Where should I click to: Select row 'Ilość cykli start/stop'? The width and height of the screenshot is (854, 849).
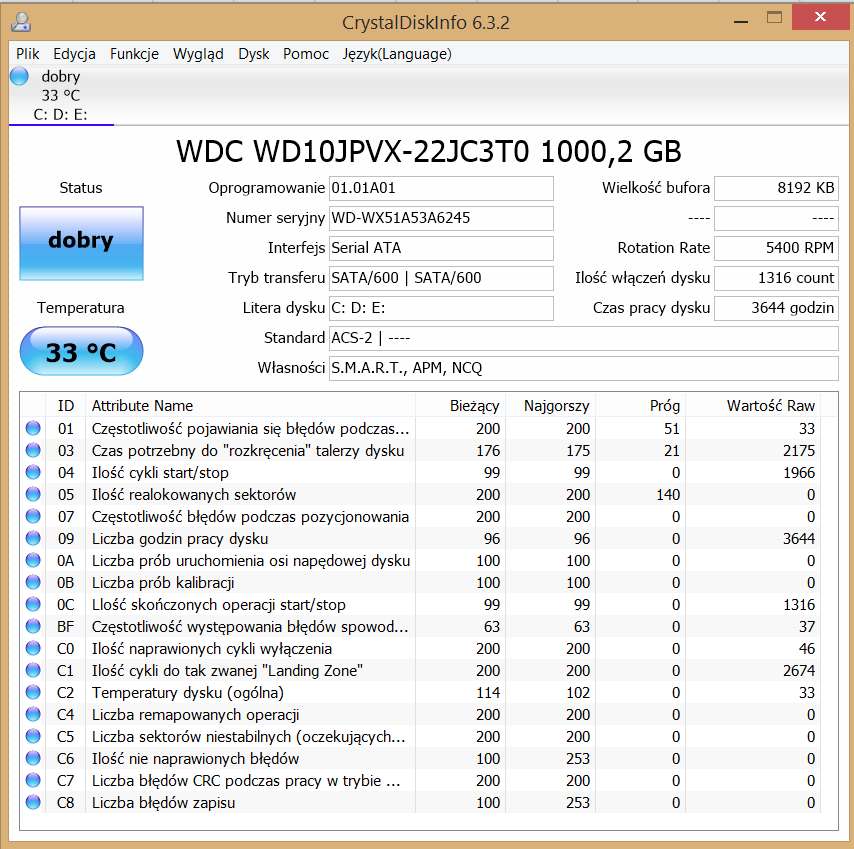click(x=420, y=473)
